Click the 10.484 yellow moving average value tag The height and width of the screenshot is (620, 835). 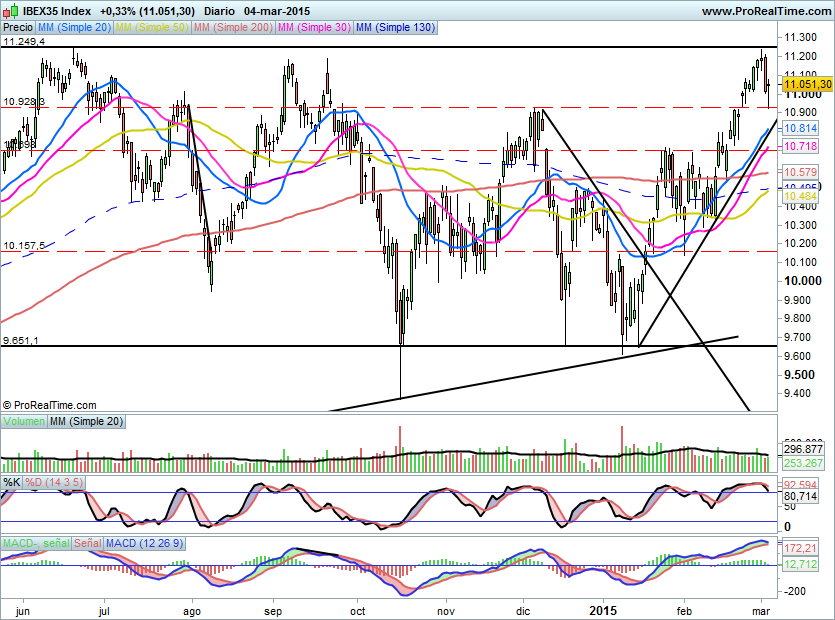click(800, 197)
